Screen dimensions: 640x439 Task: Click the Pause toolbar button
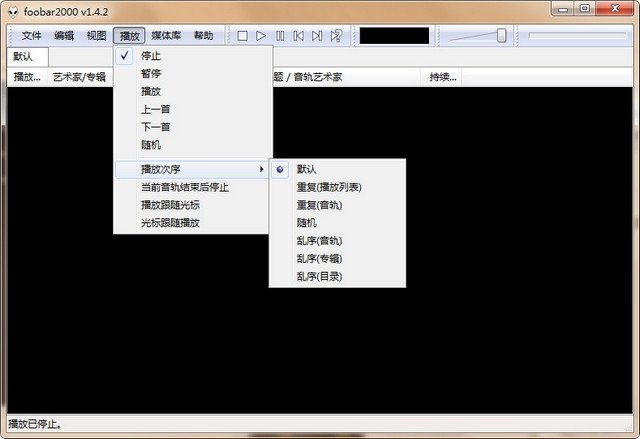[x=280, y=36]
